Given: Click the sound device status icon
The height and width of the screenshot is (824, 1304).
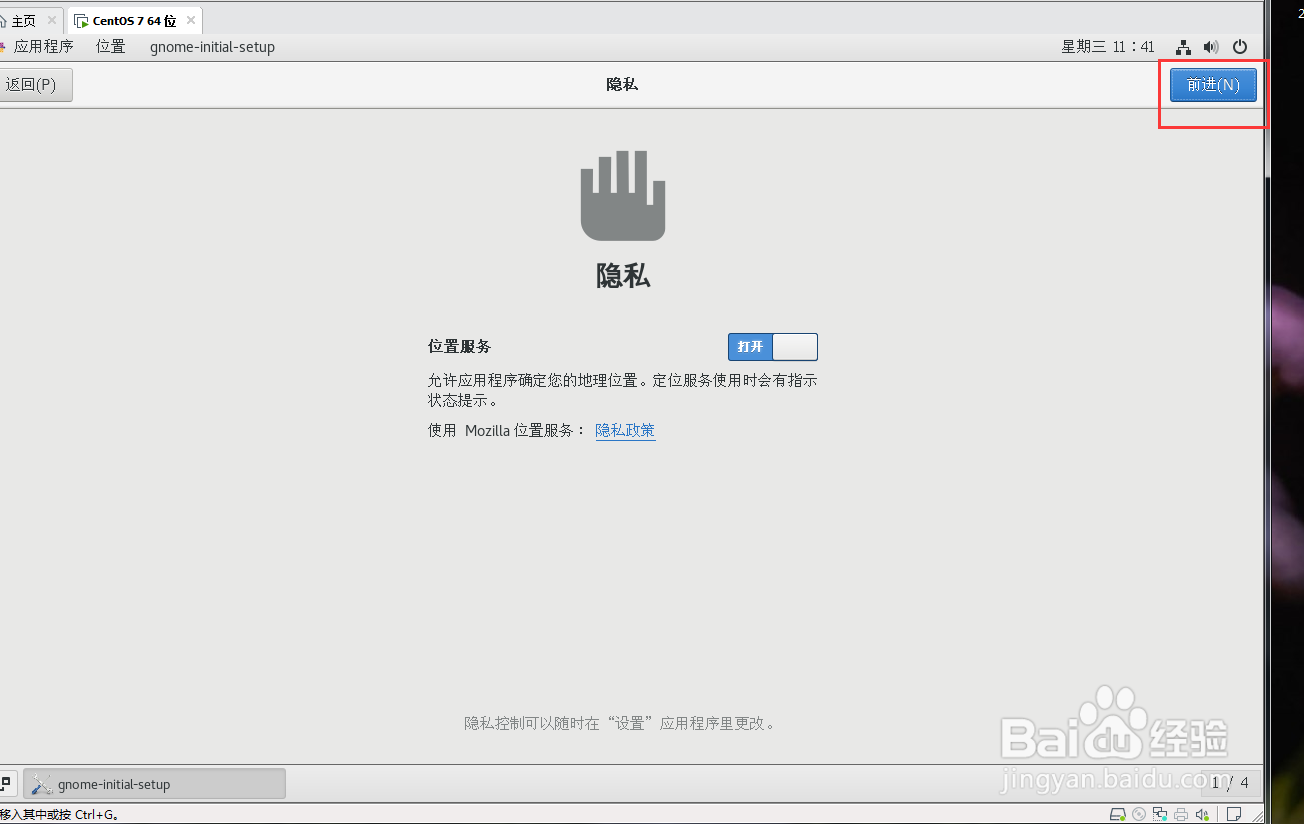Looking at the screenshot, I should (1202, 814).
